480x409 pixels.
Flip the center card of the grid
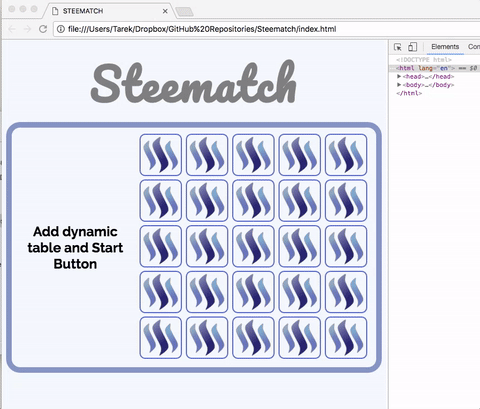click(253, 246)
